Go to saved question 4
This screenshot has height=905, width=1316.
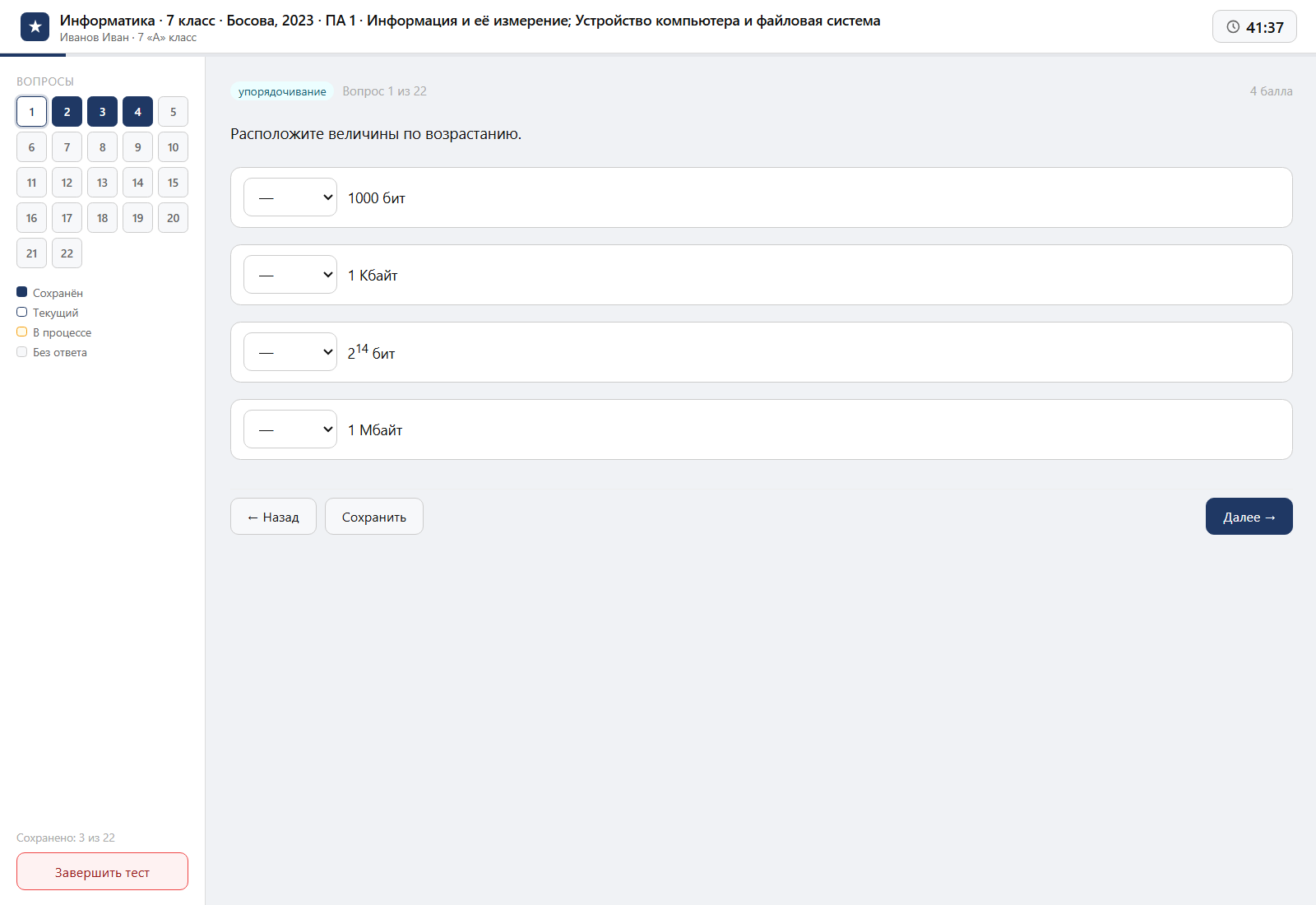point(137,112)
